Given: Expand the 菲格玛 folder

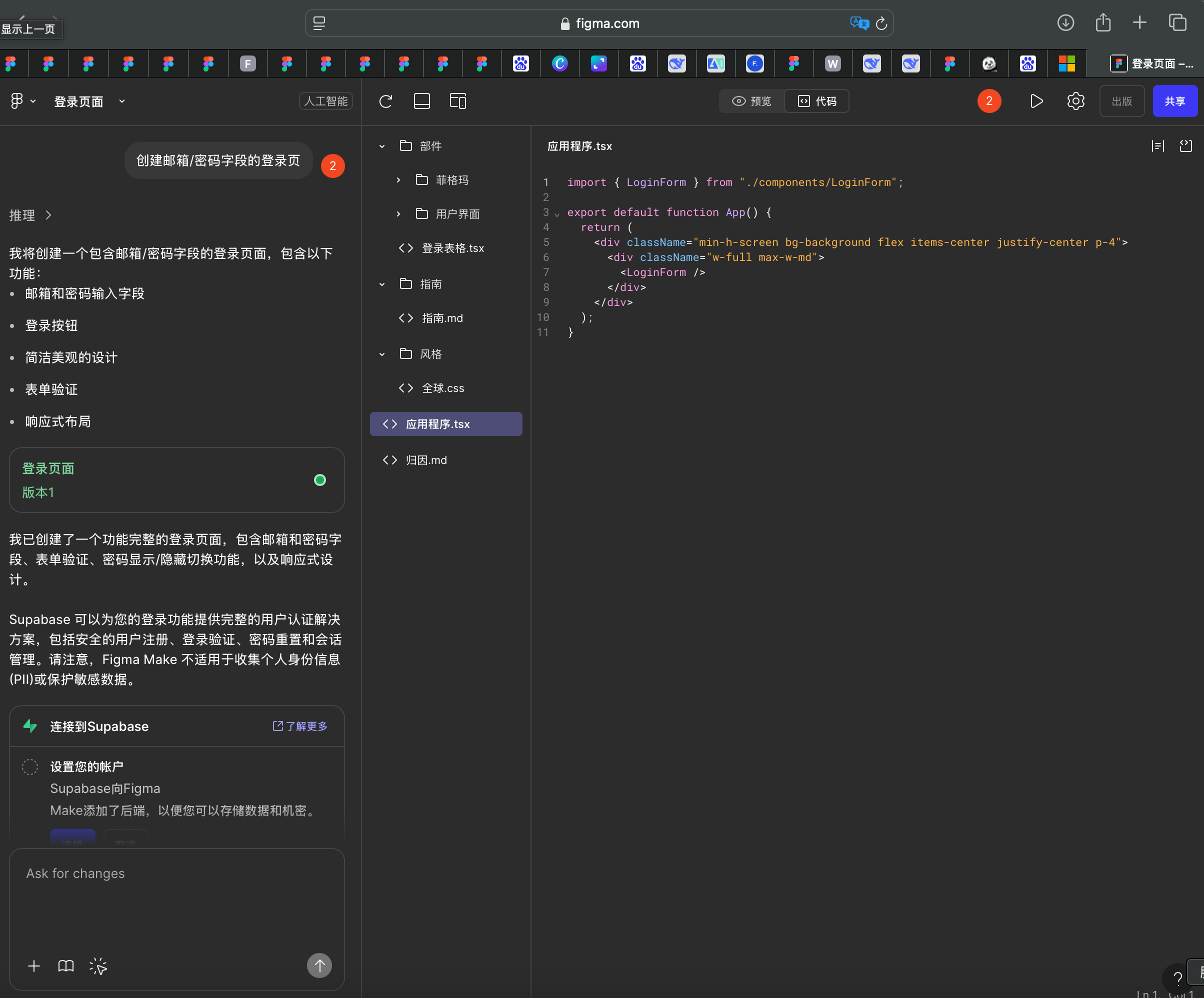Looking at the screenshot, I should [x=398, y=179].
